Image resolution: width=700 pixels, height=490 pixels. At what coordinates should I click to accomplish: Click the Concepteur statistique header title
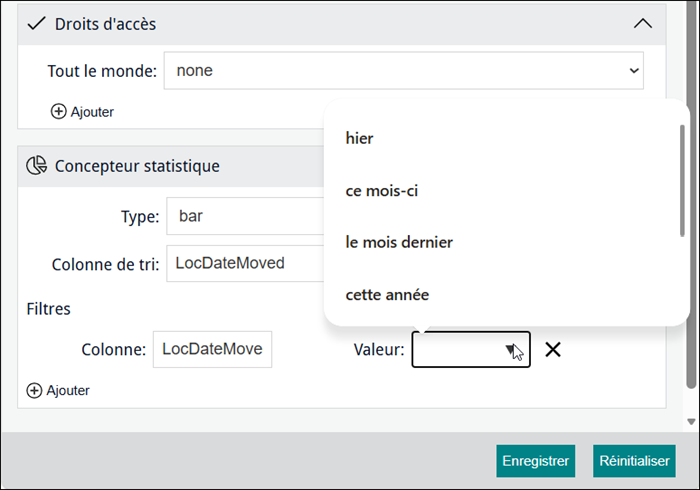[x=137, y=166]
